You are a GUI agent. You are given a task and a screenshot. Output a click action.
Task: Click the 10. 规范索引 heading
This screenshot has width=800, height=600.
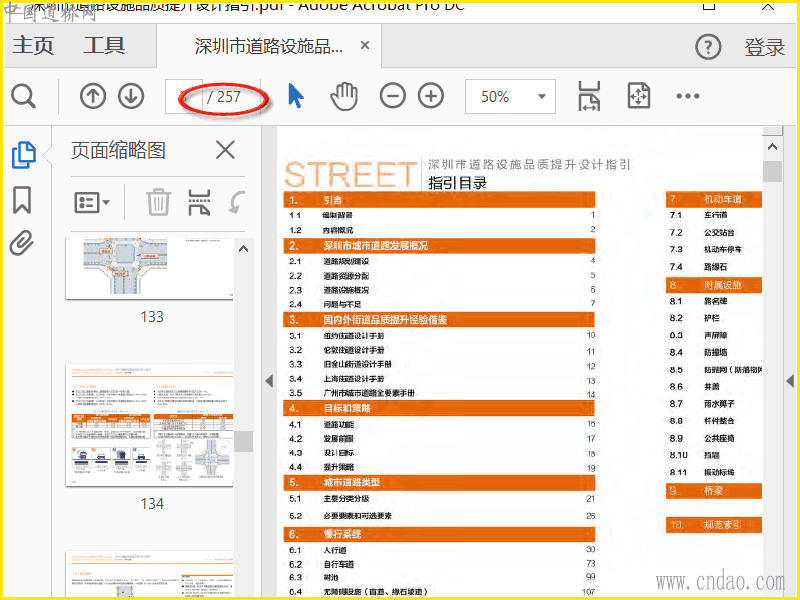coord(714,524)
